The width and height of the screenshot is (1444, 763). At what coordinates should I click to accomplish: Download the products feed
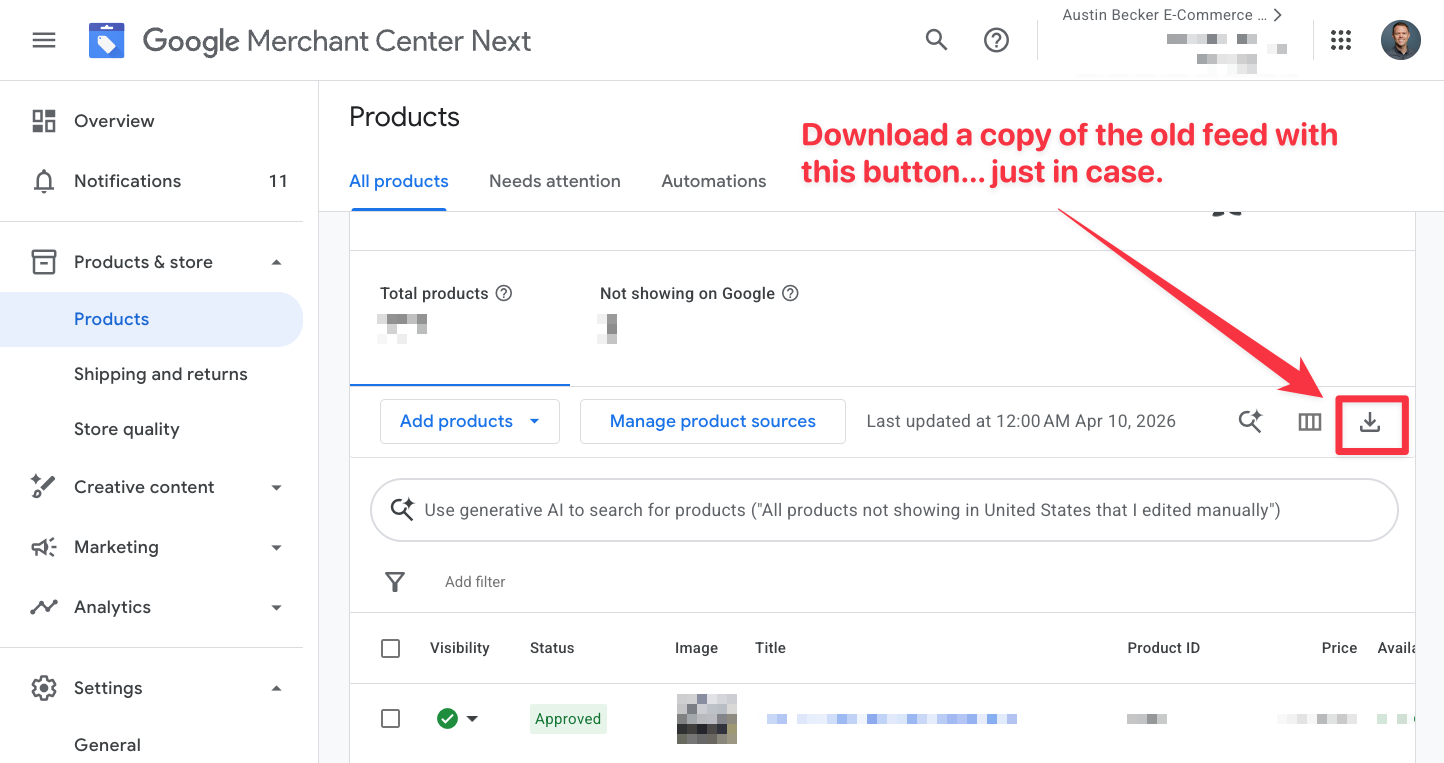(1370, 423)
